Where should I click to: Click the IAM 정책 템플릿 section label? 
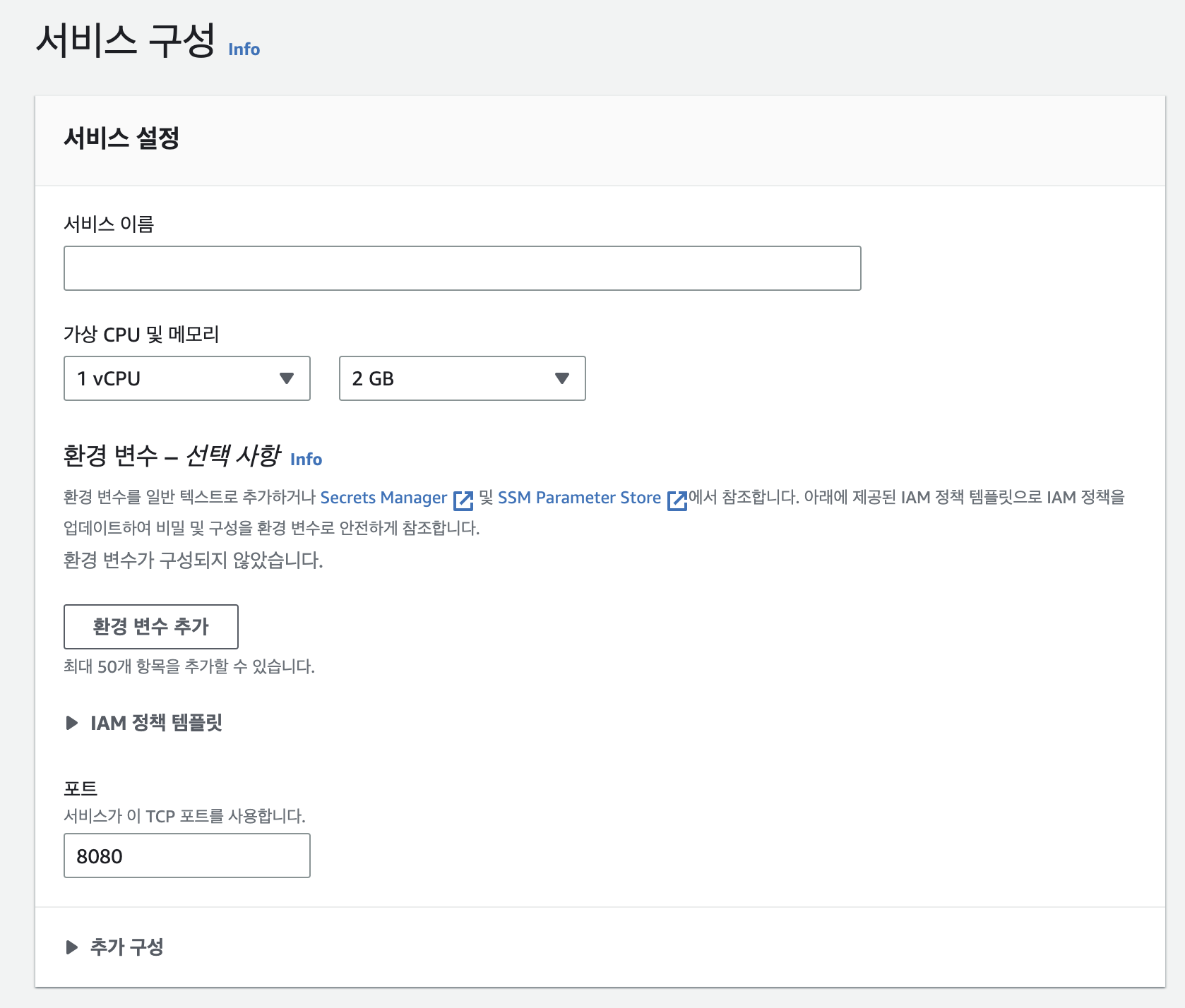click(x=156, y=723)
